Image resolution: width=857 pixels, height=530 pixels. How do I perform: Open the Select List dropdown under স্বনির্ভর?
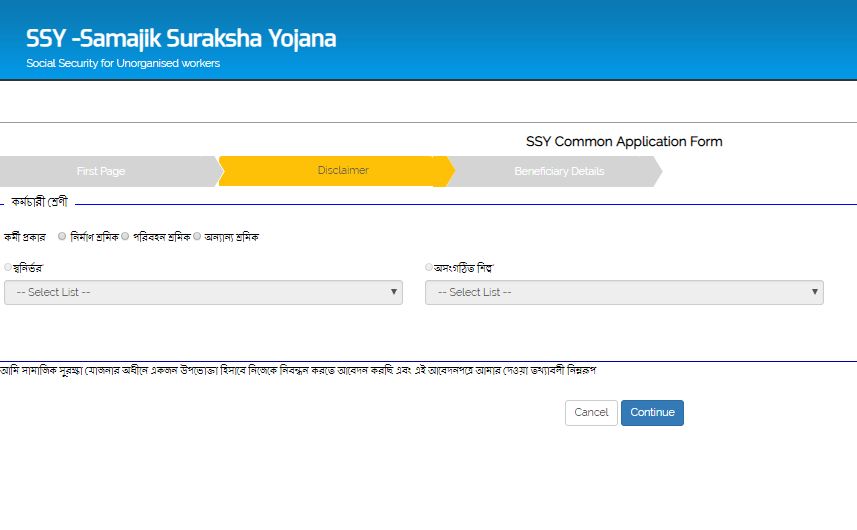tap(203, 292)
